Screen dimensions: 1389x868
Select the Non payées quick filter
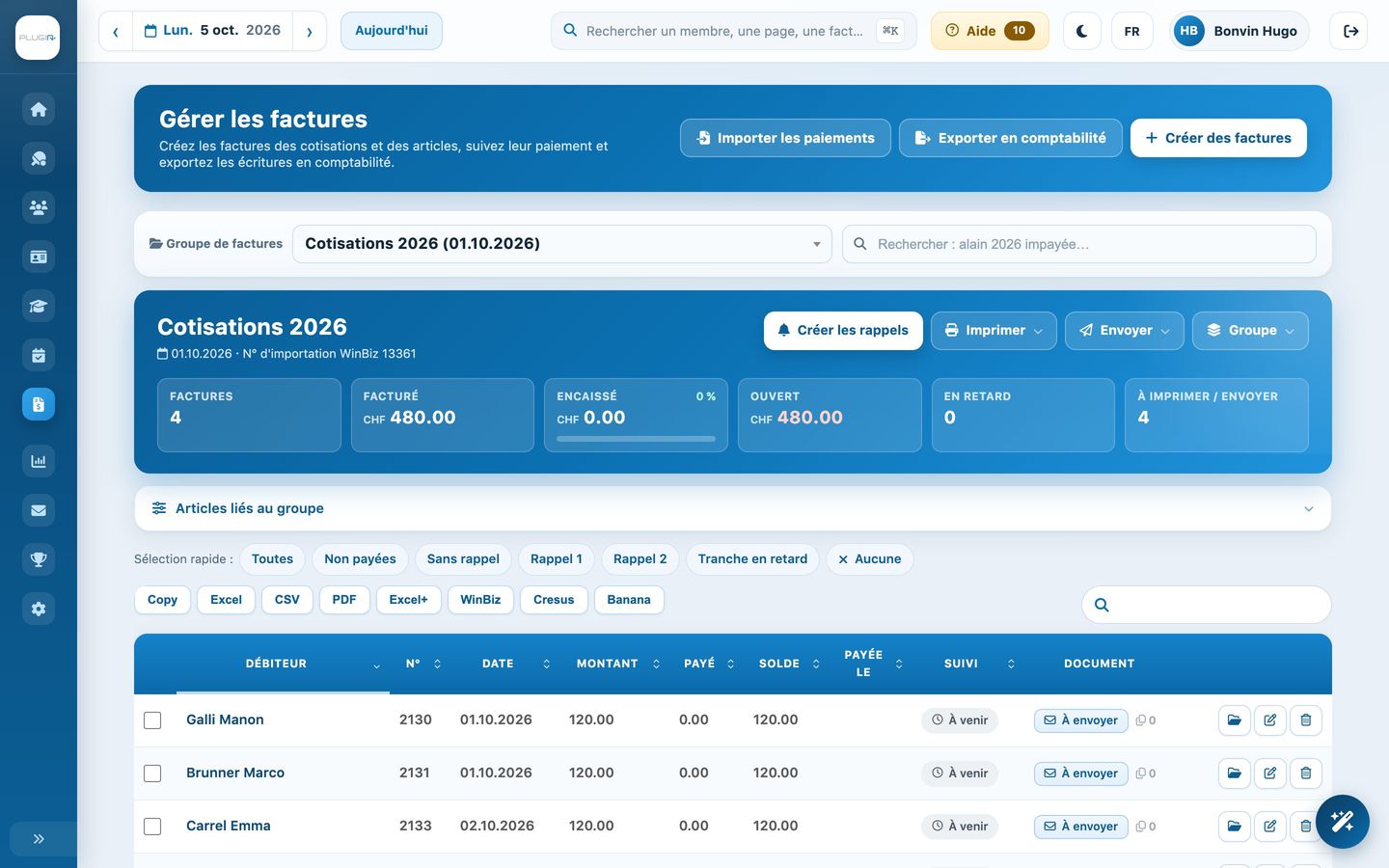click(x=360, y=559)
